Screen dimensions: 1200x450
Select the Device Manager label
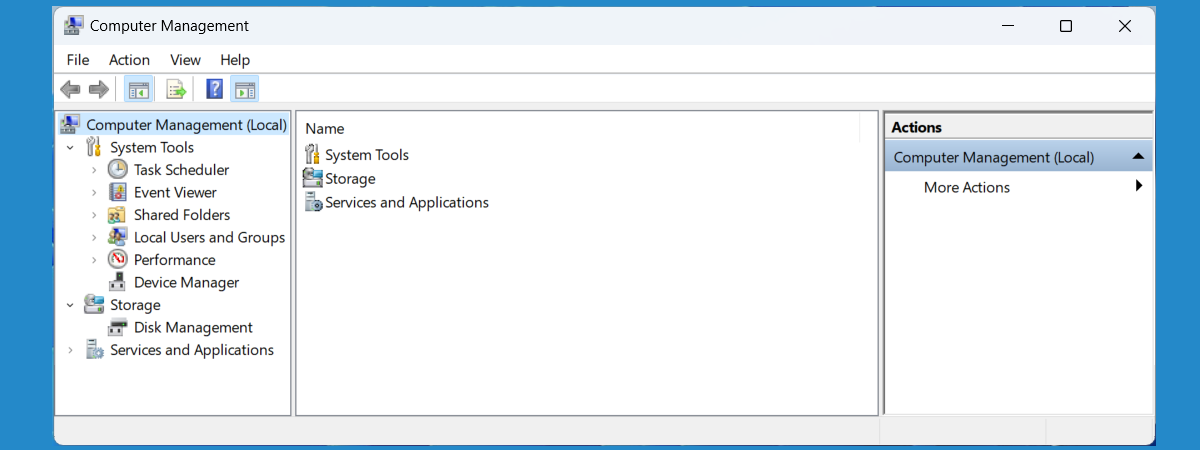point(187,282)
